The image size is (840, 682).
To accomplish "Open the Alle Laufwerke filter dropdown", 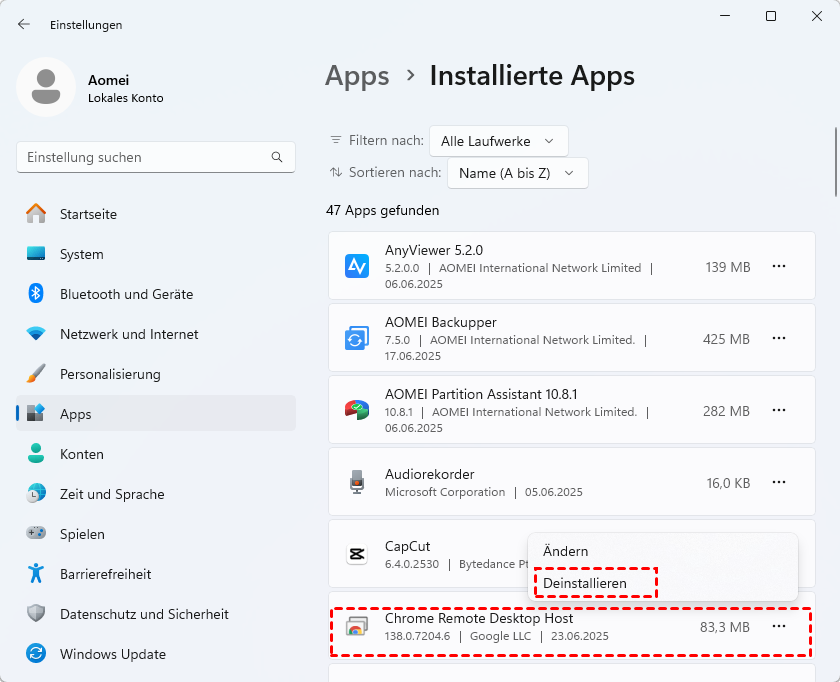I will [x=498, y=141].
